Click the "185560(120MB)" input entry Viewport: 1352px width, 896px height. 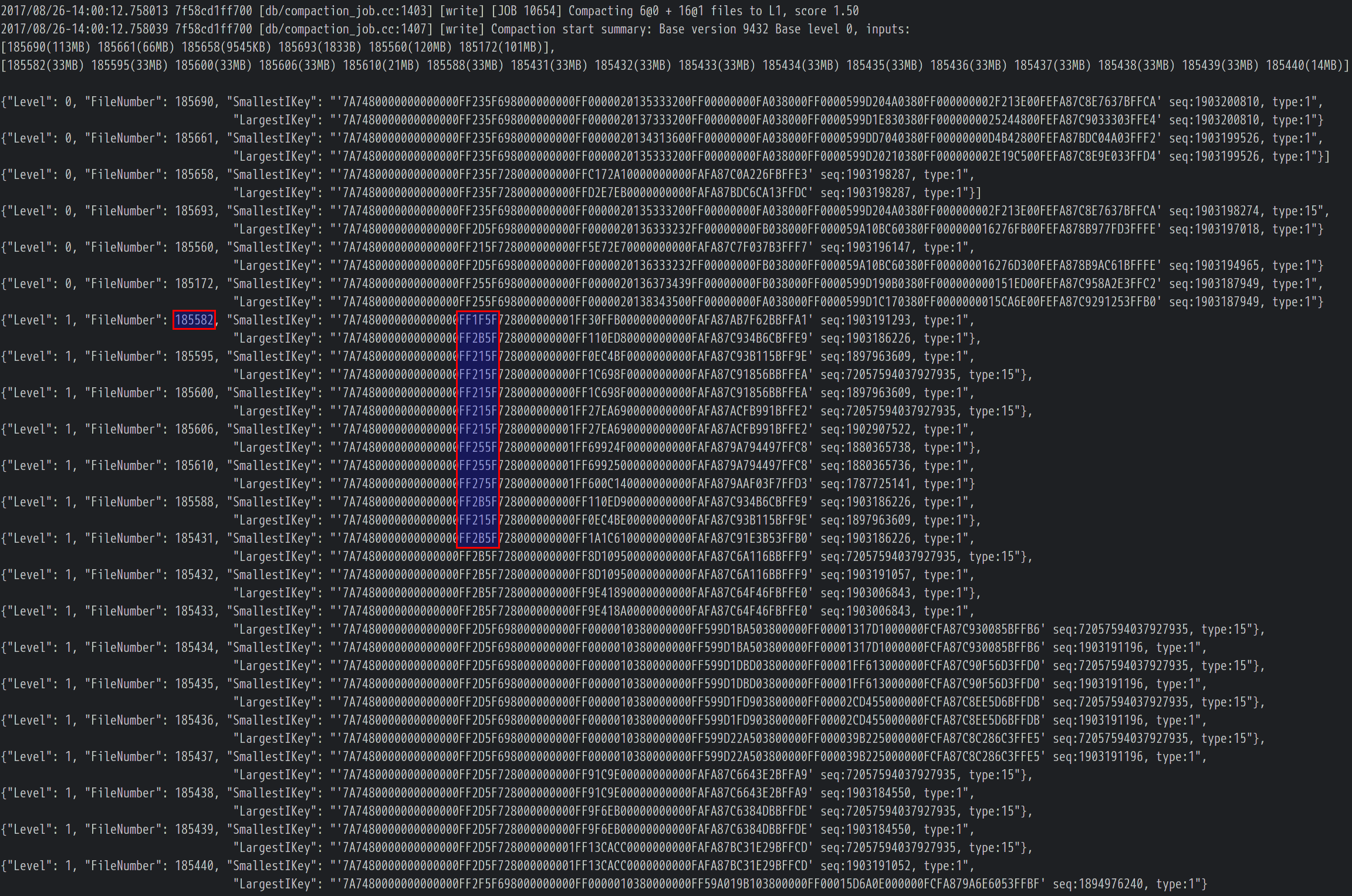pos(410,48)
